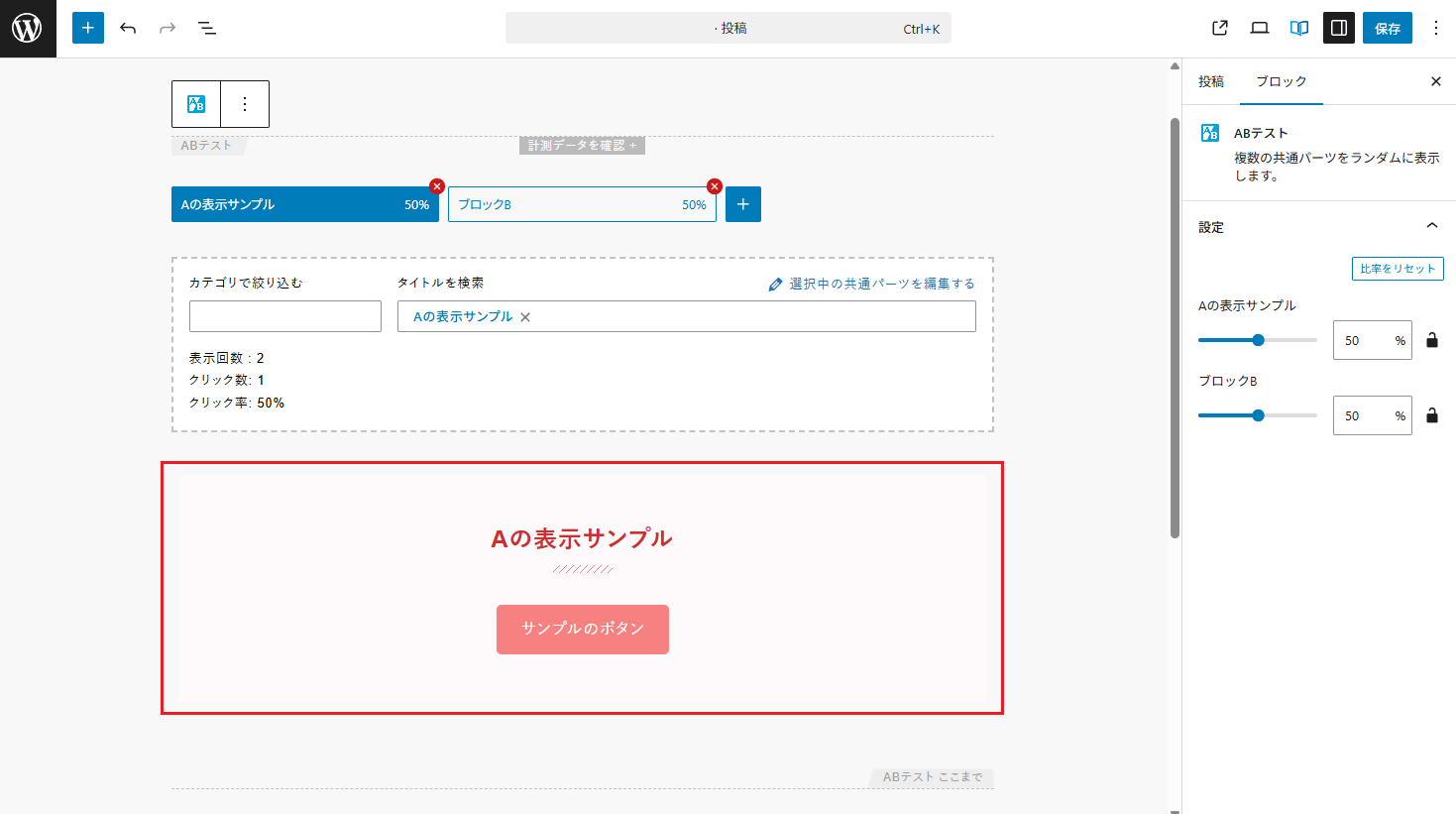
Task: Toggle the ratio lock for ブロックB
Action: tap(1431, 415)
